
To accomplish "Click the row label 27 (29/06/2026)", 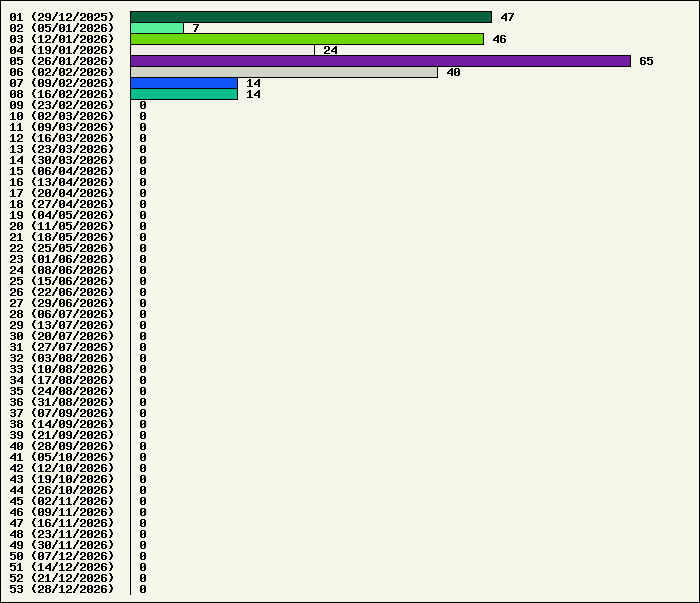I will point(62,303).
